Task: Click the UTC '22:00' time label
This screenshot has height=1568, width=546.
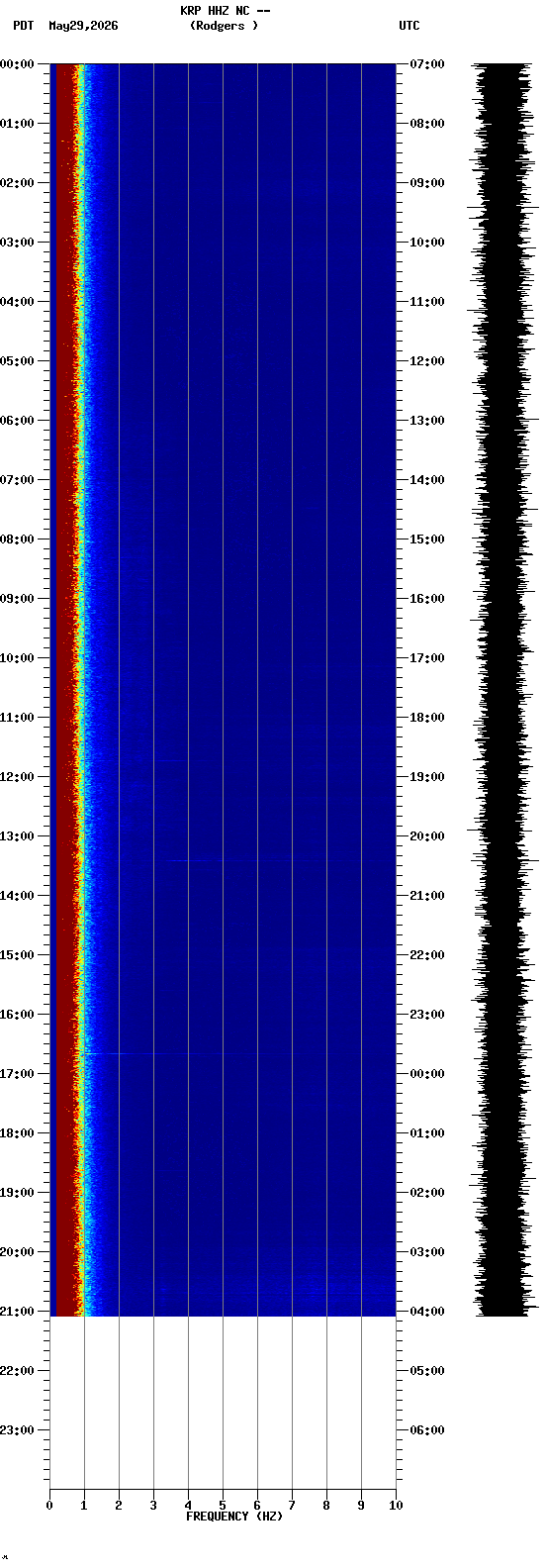Action: tap(426, 955)
